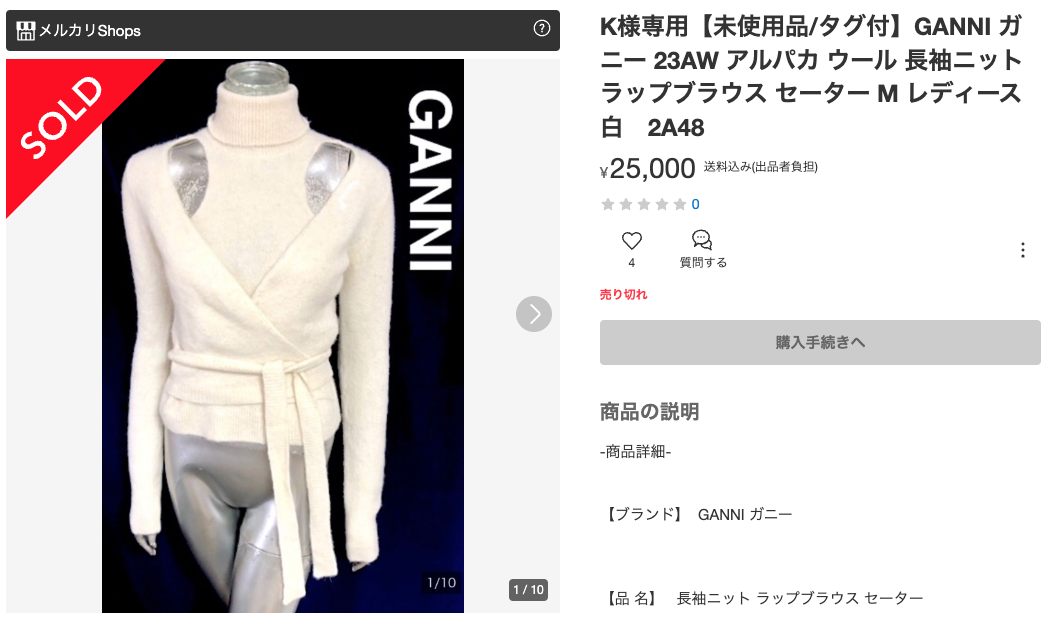1048x627 pixels.
Task: Show next product image arrow
Action: pos(533,314)
